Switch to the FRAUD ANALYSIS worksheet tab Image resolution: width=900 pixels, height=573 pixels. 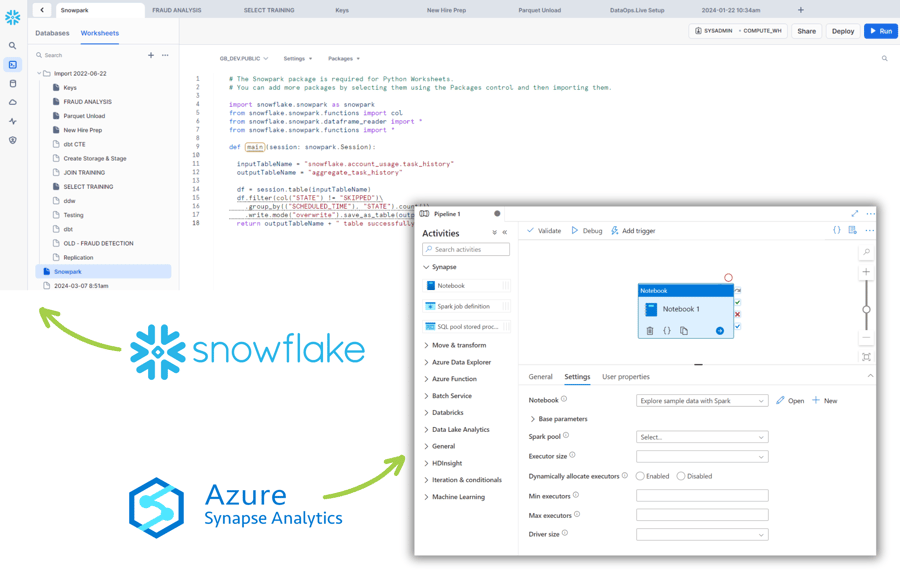177,10
